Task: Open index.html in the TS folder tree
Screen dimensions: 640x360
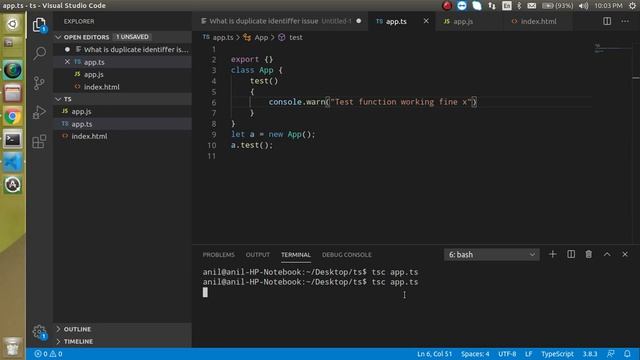Action: pyautogui.click(x=122, y=136)
